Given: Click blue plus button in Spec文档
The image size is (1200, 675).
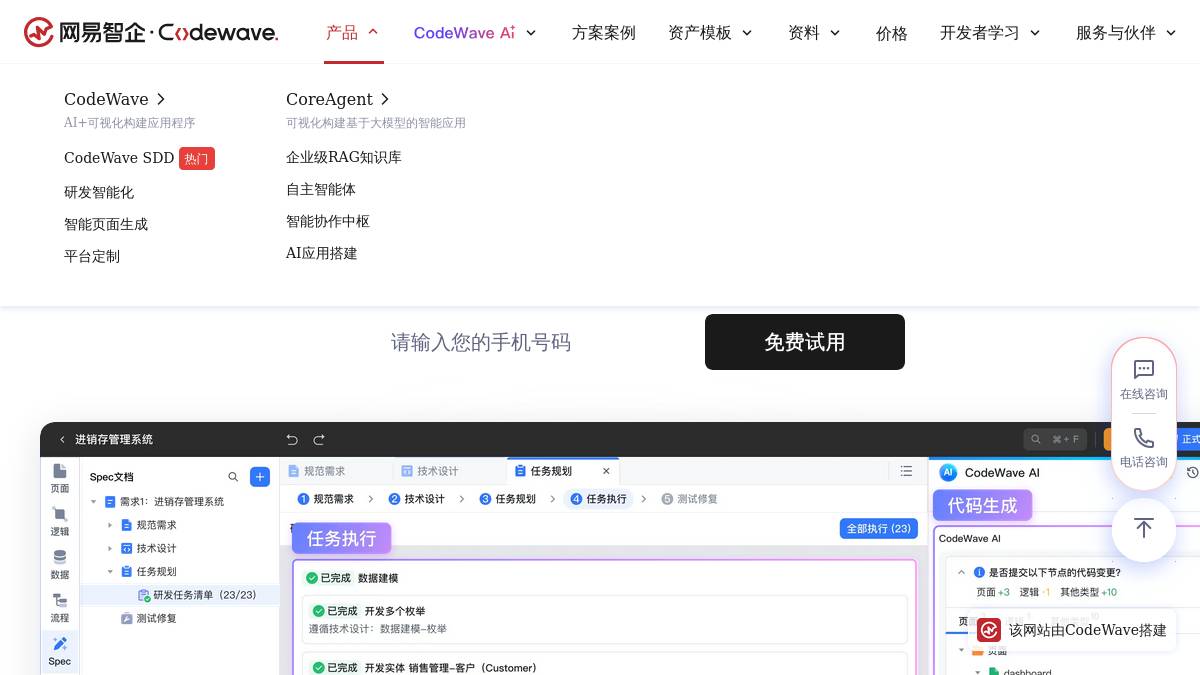Looking at the screenshot, I should pos(260,477).
